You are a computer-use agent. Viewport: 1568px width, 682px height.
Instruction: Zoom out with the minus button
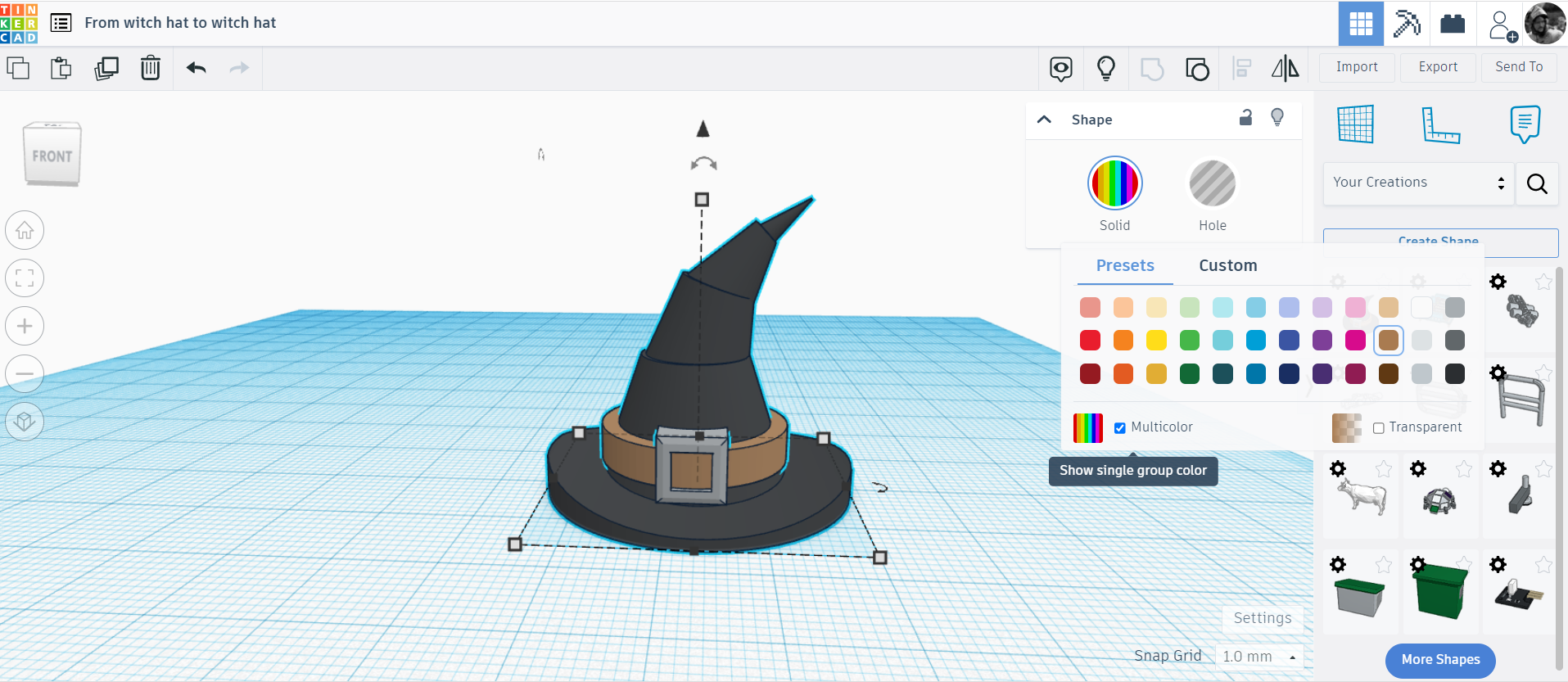point(25,373)
